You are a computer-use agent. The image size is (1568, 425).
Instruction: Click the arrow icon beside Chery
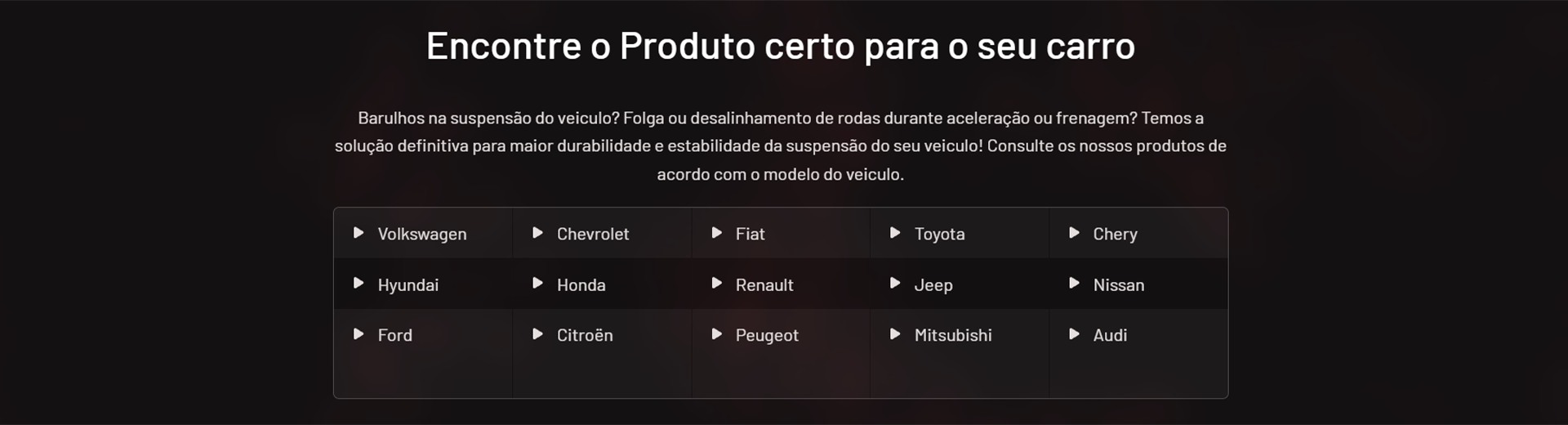pos(1074,233)
